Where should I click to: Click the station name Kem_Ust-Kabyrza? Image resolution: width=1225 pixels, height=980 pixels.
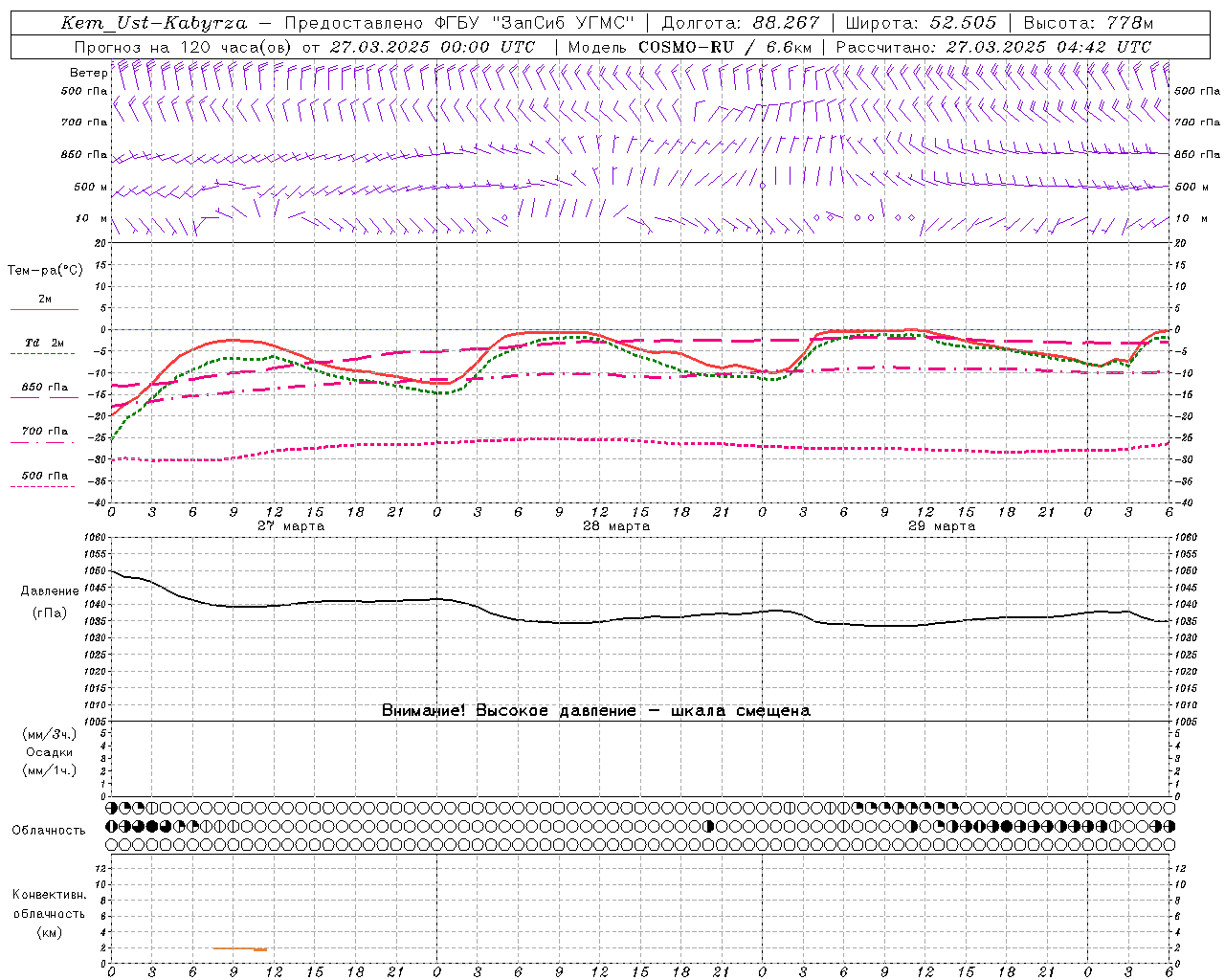[153, 24]
